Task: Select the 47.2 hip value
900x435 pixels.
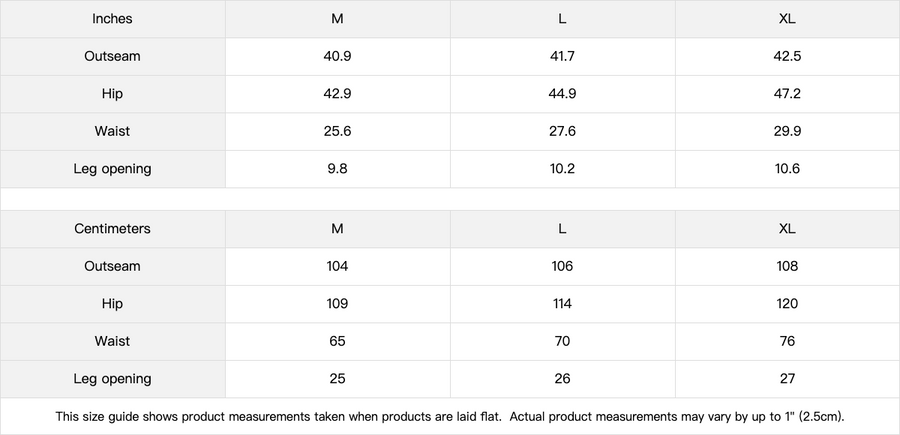Action: pos(787,94)
